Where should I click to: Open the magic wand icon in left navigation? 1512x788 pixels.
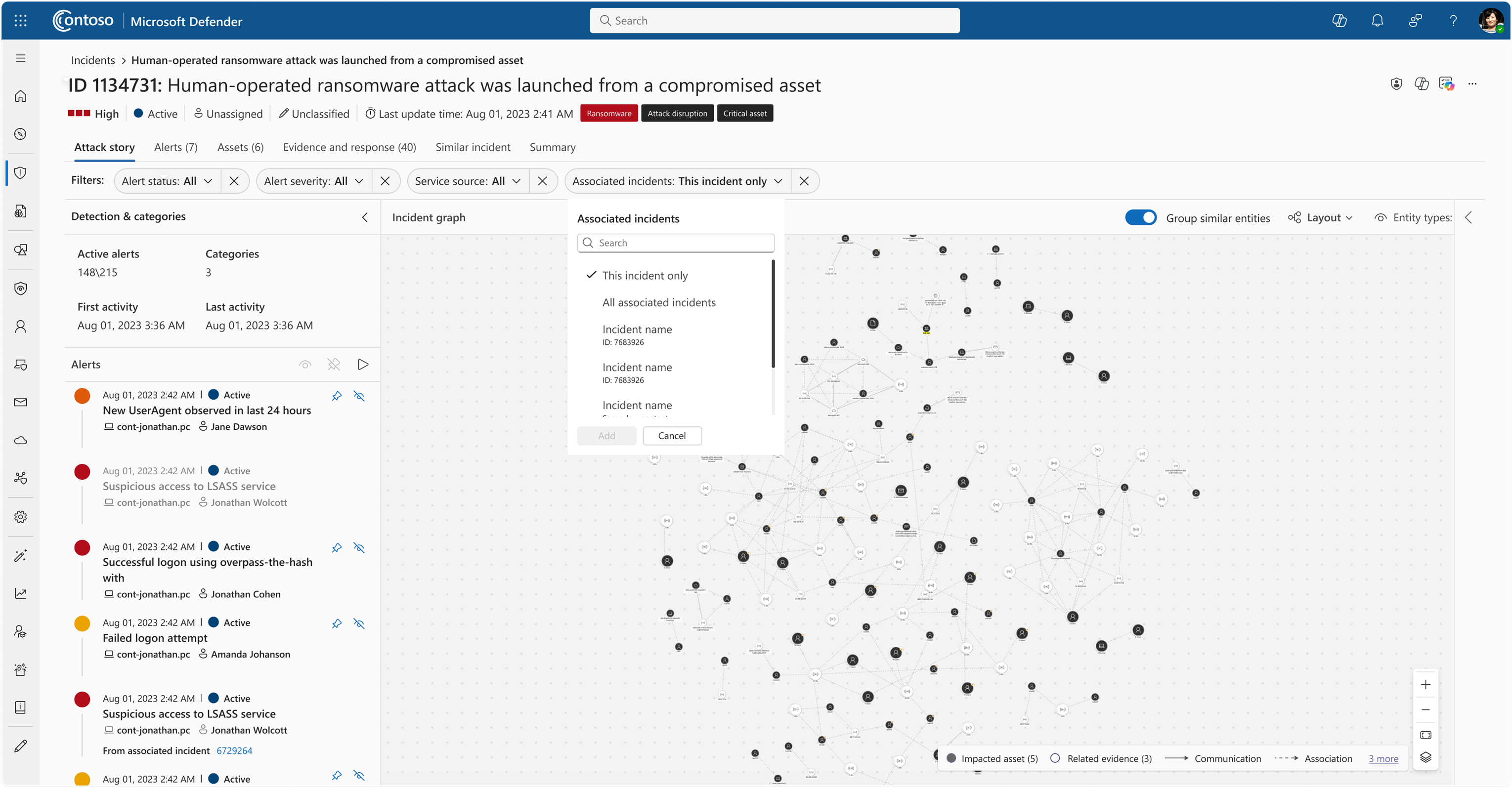[x=21, y=555]
